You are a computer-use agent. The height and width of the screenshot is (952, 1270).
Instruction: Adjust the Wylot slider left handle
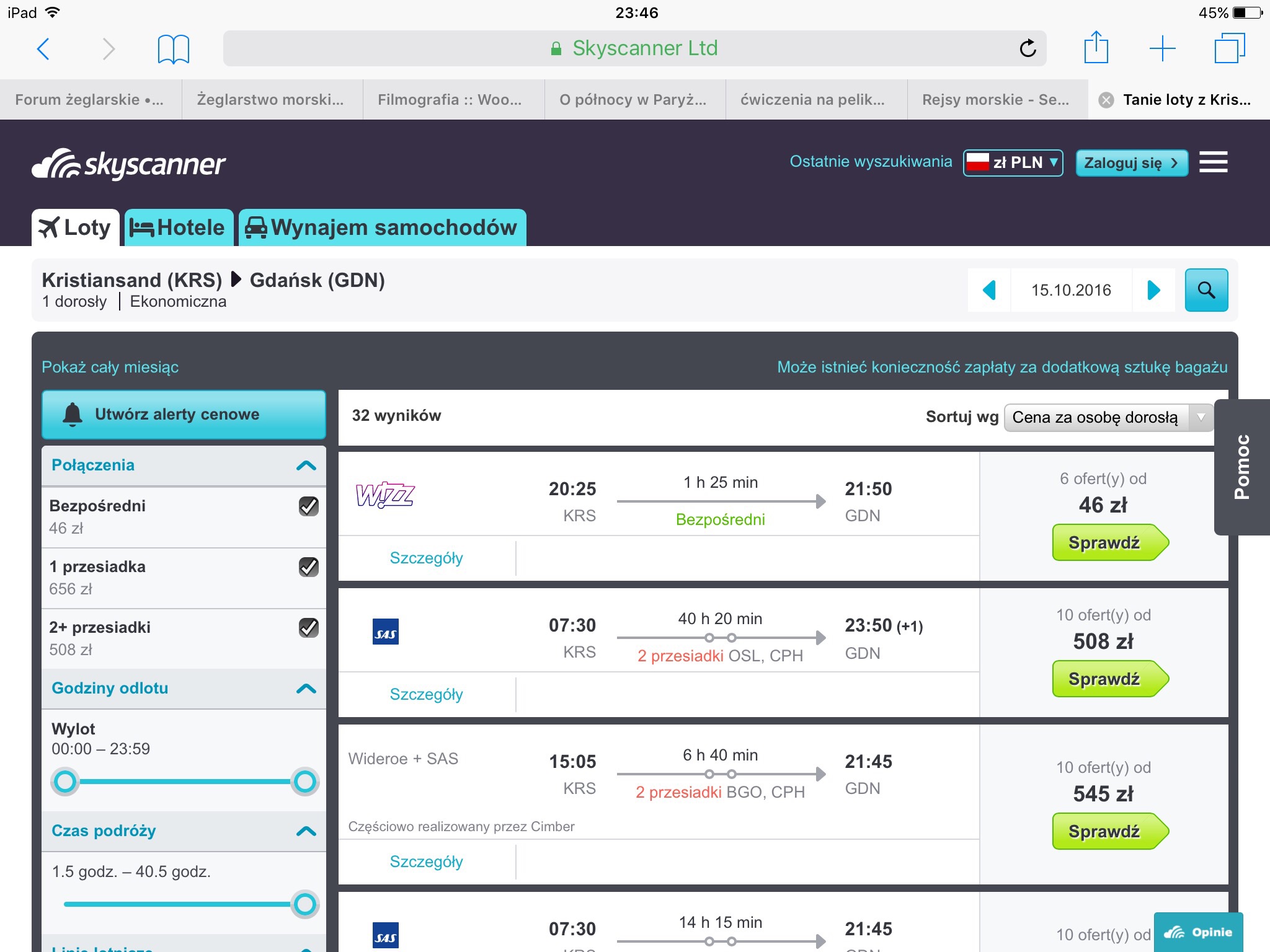point(65,782)
